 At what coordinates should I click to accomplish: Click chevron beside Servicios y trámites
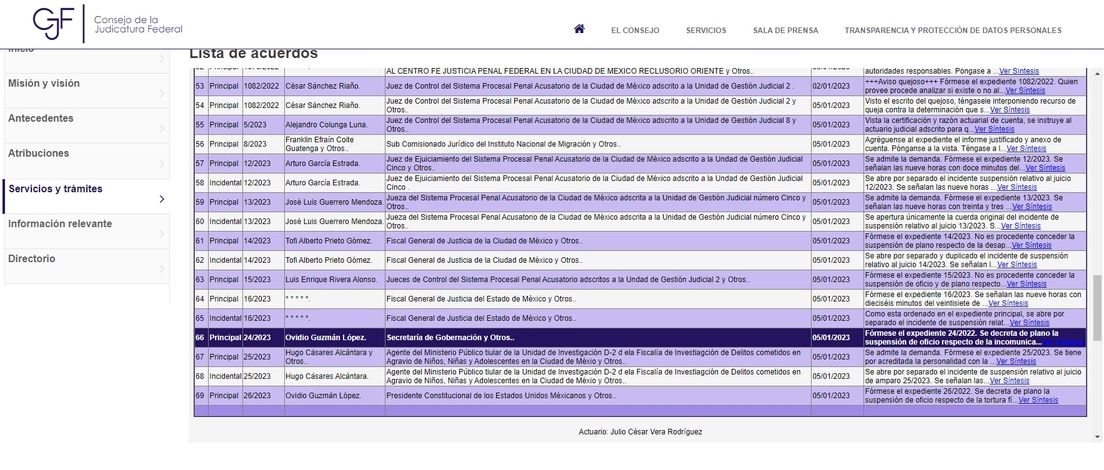(x=162, y=199)
